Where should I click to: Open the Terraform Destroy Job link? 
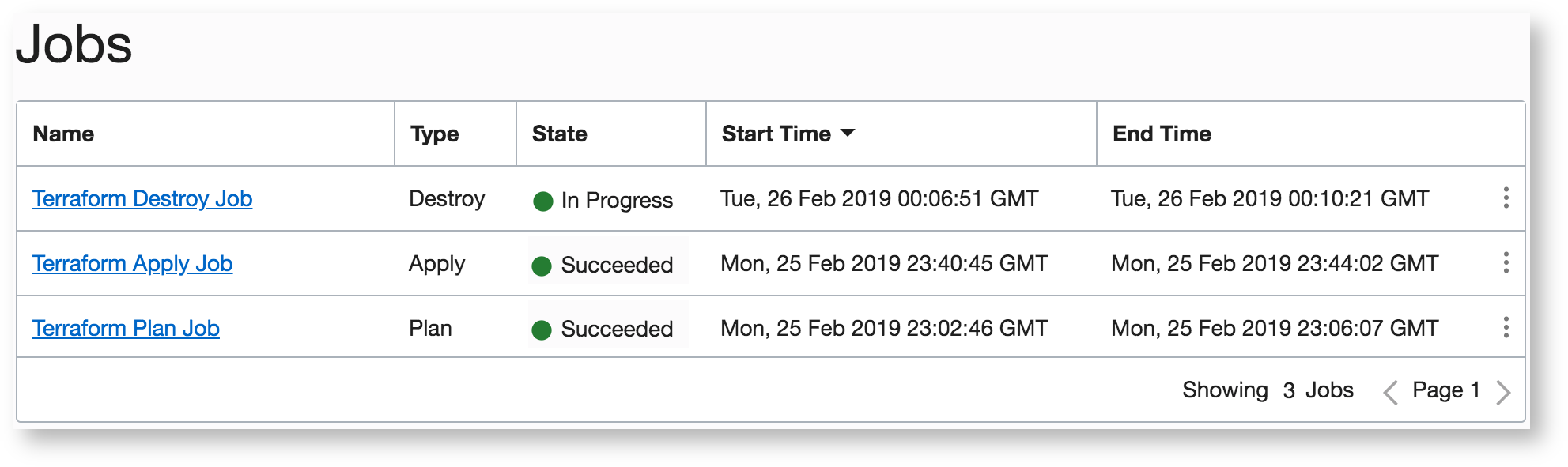click(x=142, y=199)
